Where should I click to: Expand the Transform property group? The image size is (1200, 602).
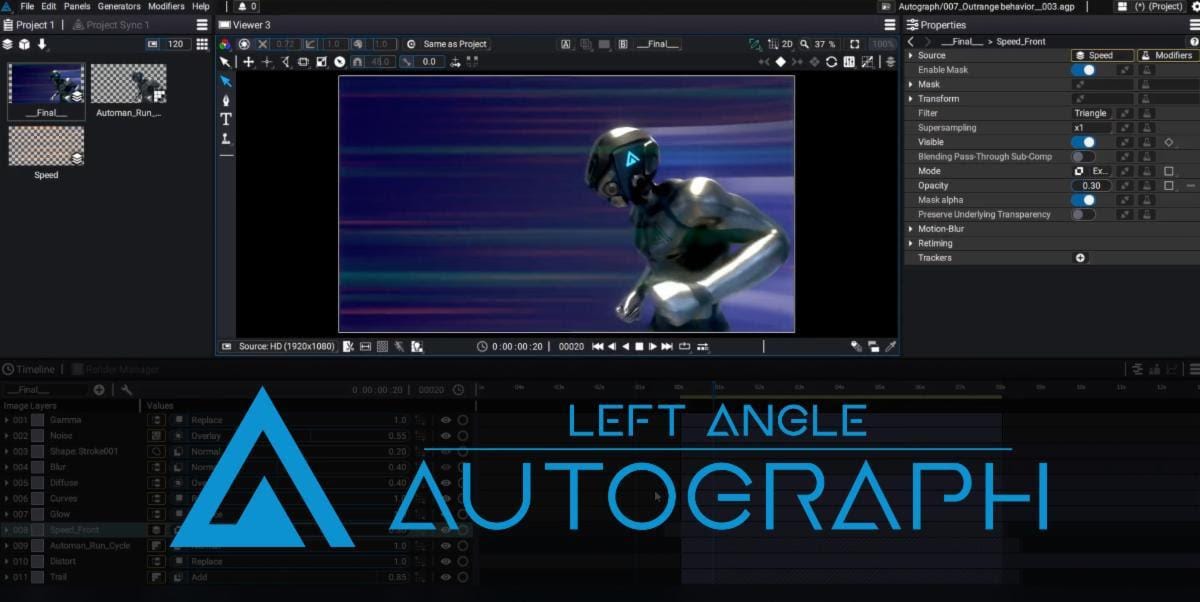[911, 99]
